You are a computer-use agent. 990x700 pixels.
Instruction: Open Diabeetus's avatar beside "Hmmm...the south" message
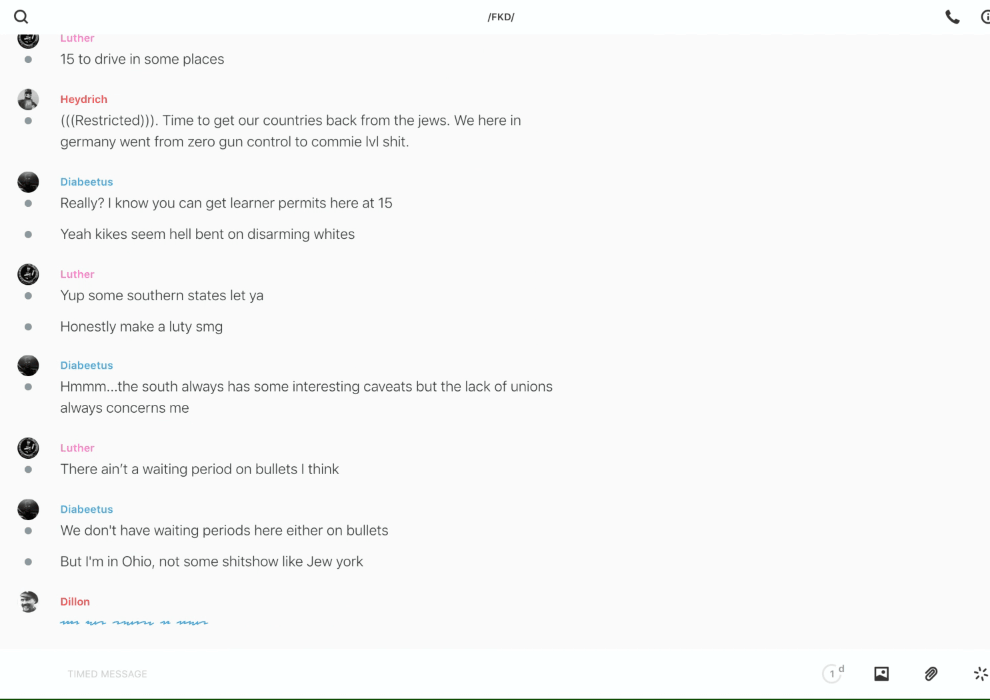pos(28,365)
